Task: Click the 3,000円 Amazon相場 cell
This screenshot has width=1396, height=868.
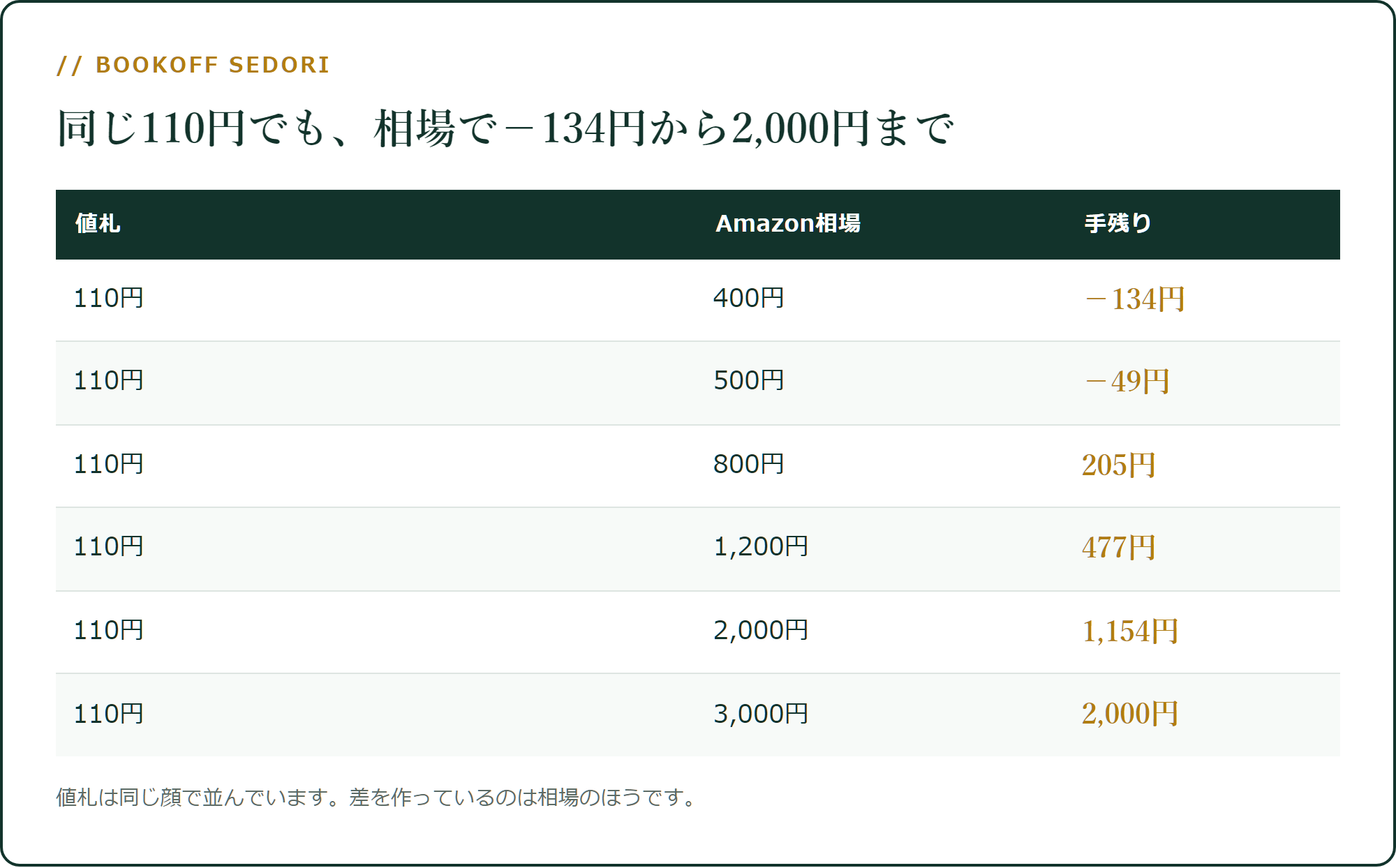Action: pyautogui.click(x=760, y=714)
